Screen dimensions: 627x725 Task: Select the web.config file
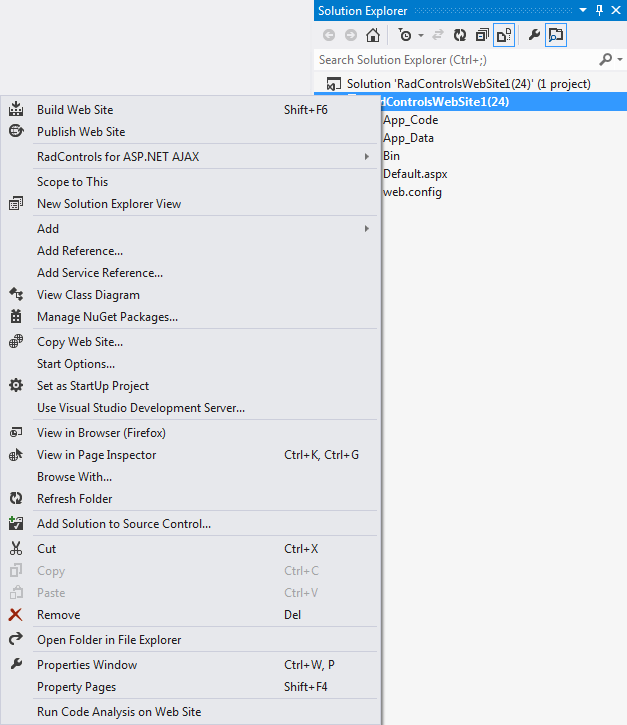coord(412,192)
